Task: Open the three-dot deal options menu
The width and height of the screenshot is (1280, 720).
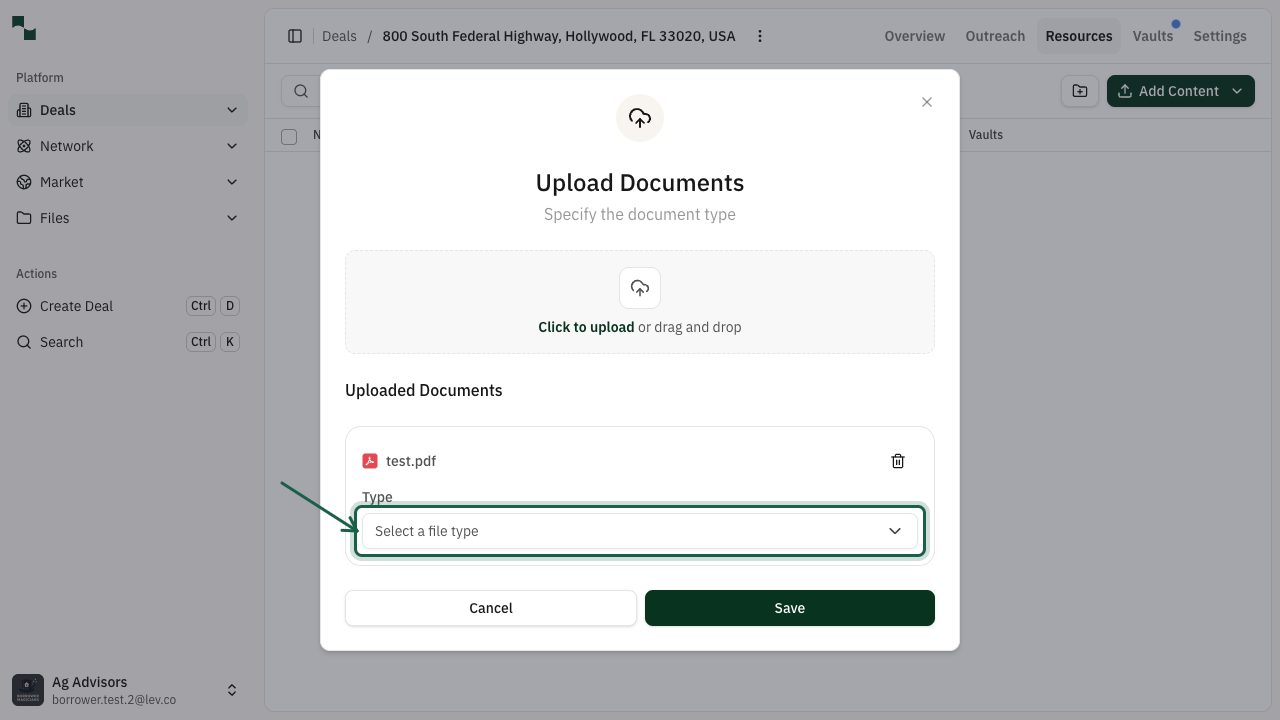Action: 760,36
